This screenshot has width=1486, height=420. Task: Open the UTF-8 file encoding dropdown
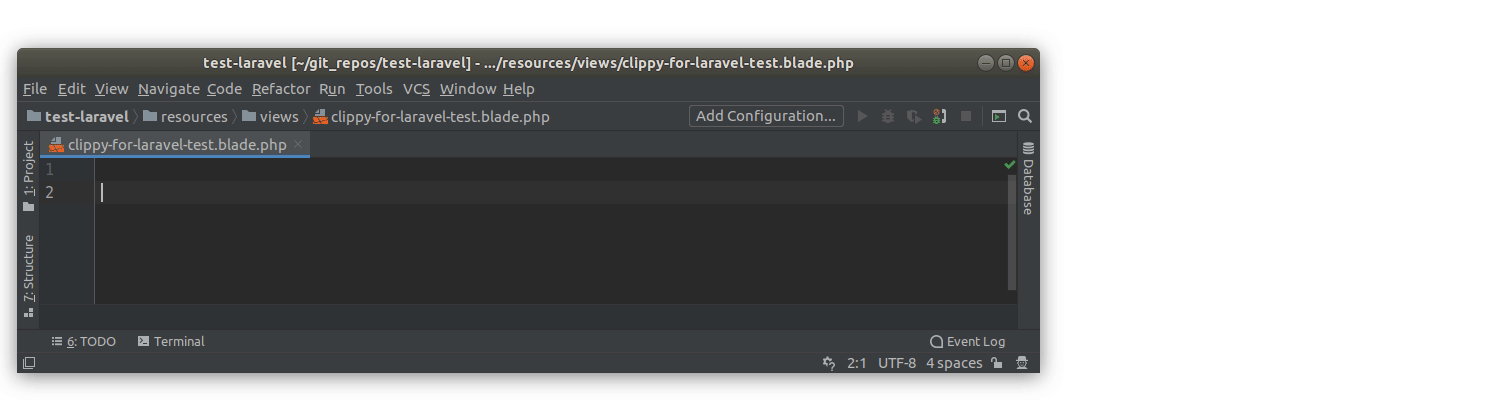pos(896,363)
